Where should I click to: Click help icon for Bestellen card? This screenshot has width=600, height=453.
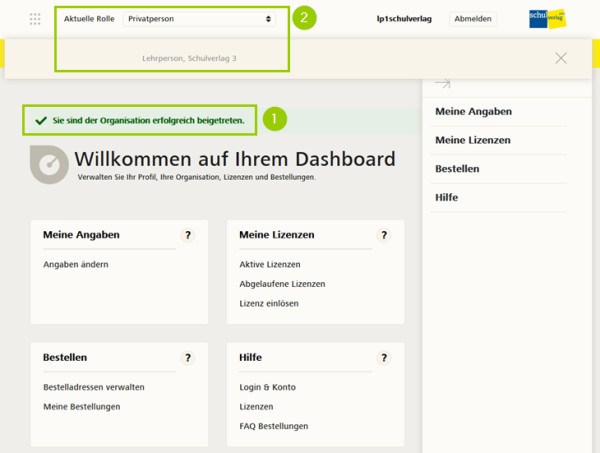coord(187,358)
